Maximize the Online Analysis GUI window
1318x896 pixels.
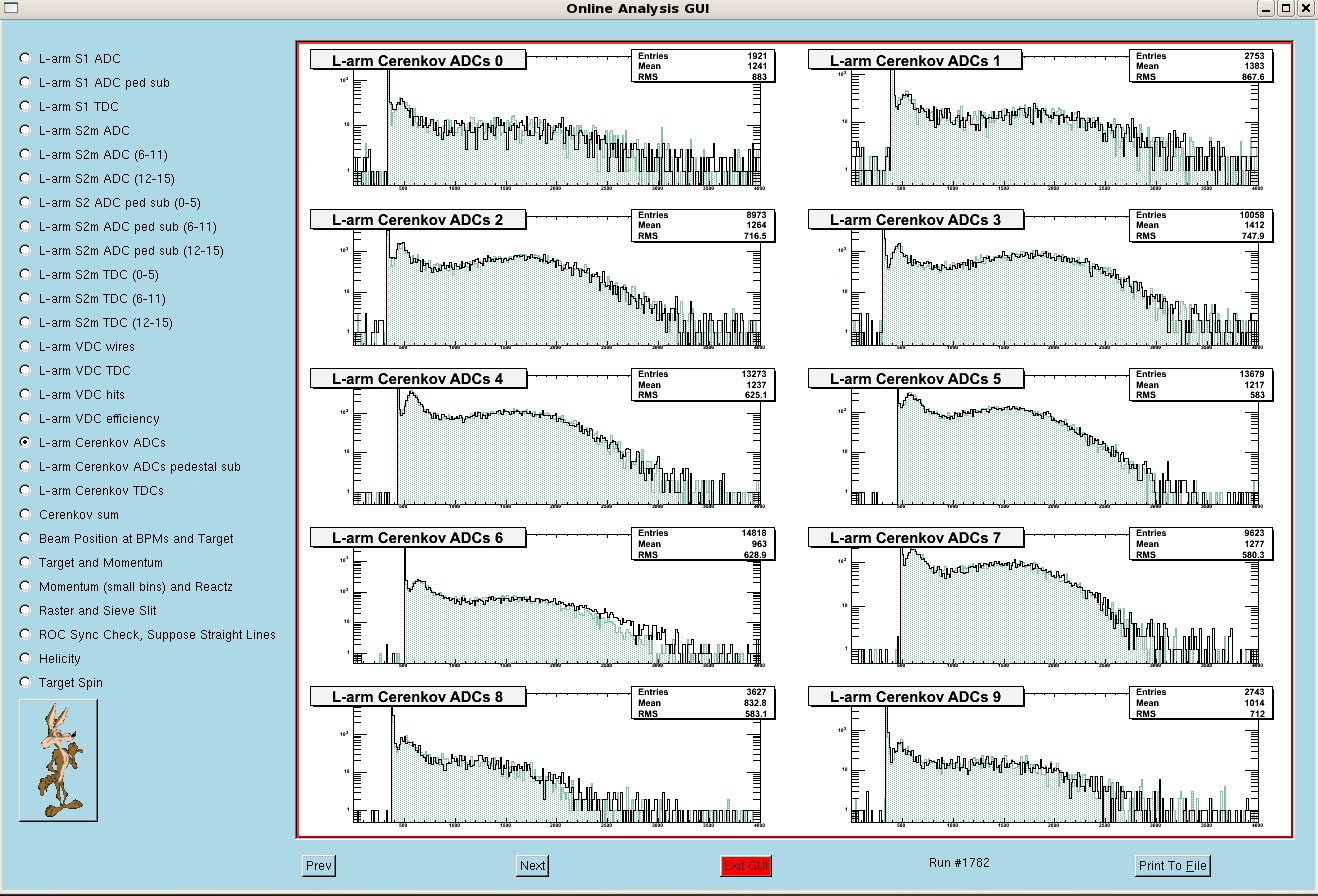point(1286,8)
